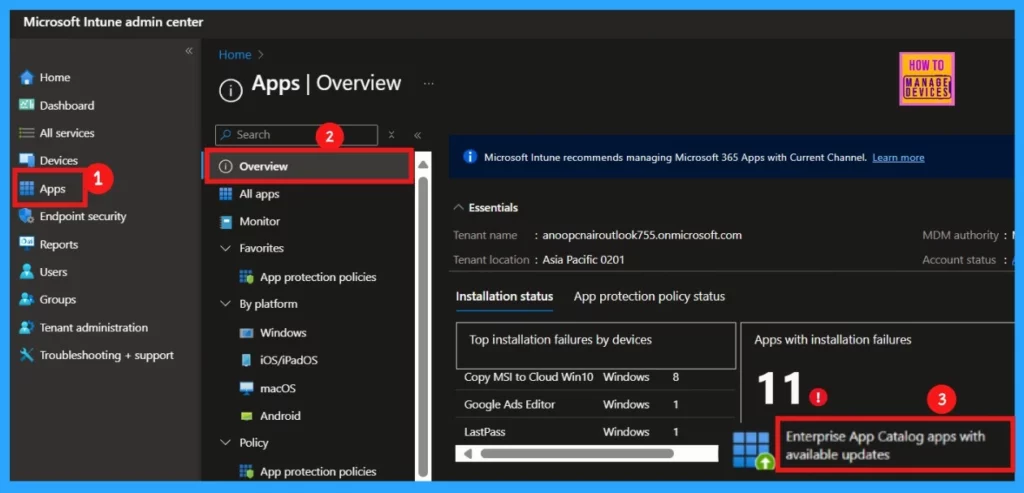
Task: Select iOS/iPadOS platform icon
Action: [x=246, y=360]
